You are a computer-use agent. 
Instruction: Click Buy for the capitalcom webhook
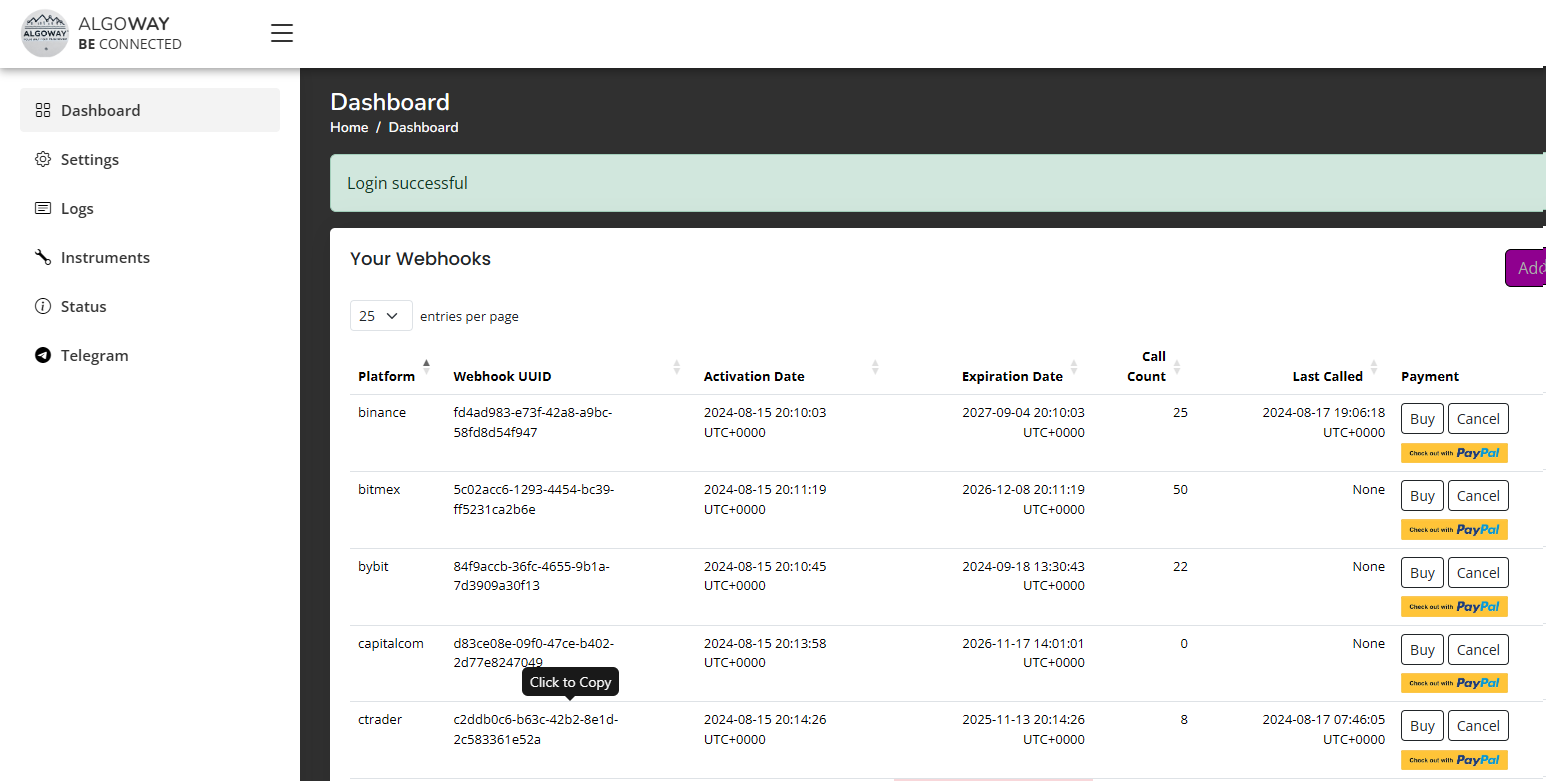[1422, 650]
